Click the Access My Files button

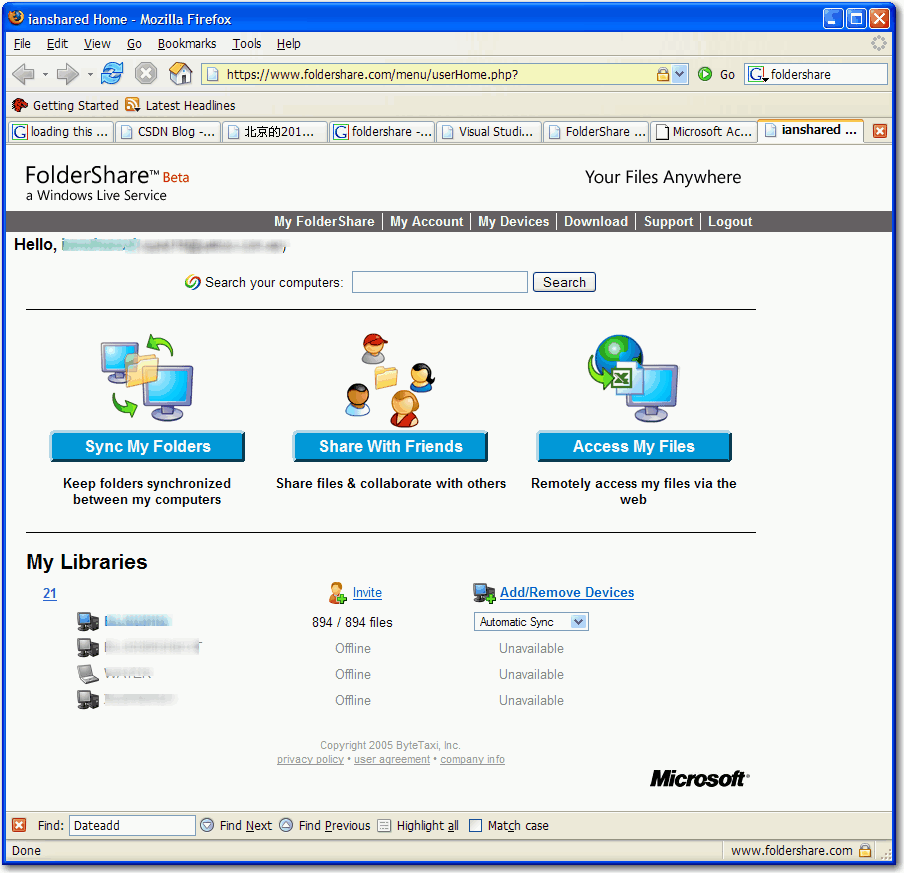coord(634,446)
